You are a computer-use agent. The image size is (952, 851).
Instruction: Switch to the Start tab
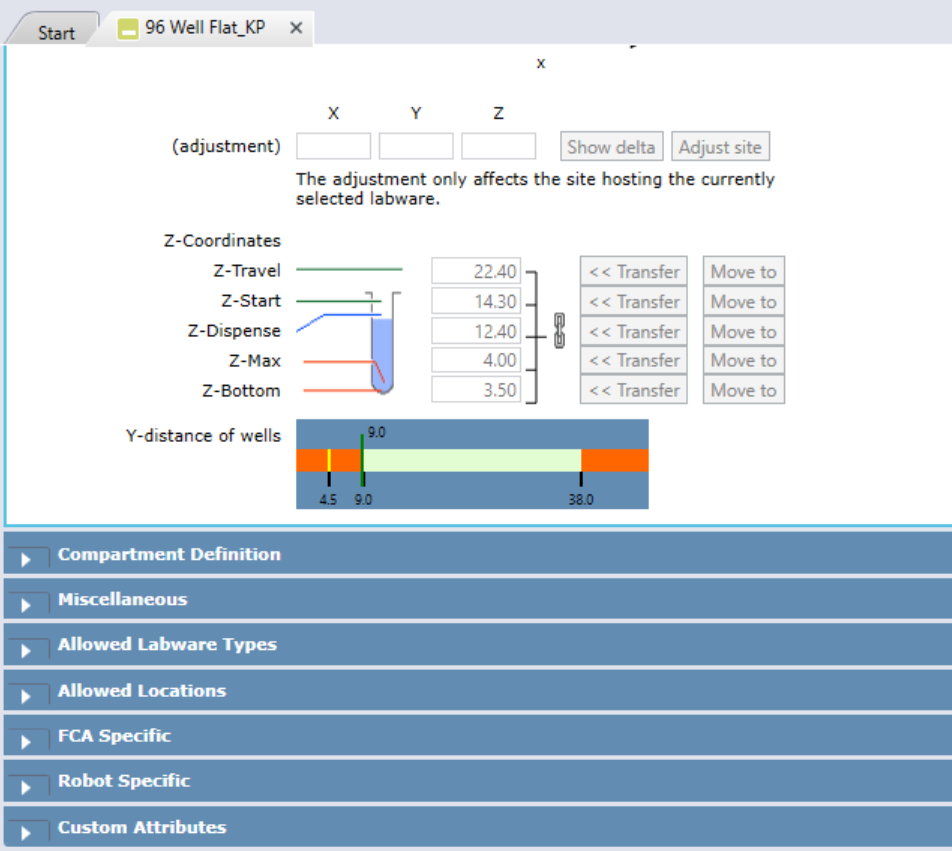55,32
